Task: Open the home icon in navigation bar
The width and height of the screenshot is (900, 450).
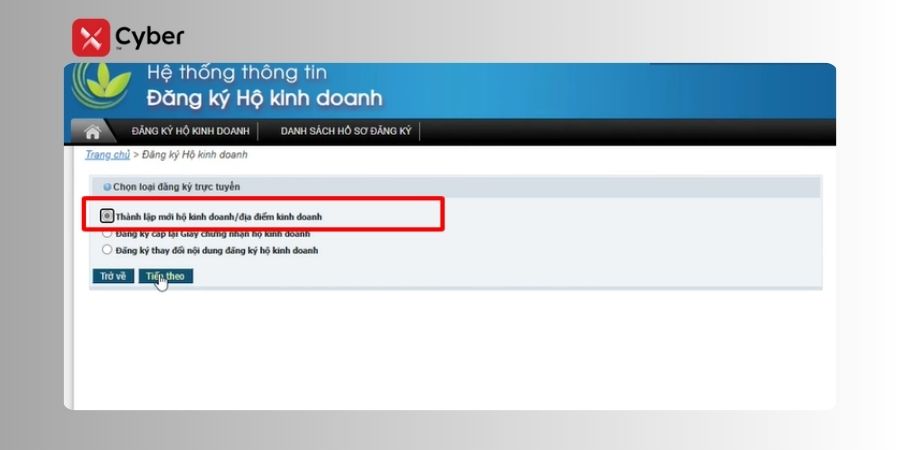Action: (x=92, y=131)
